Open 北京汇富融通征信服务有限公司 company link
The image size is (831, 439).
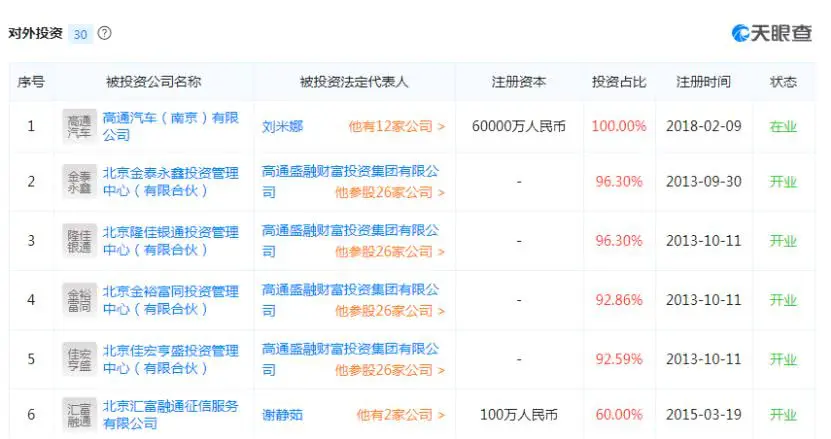pos(171,415)
